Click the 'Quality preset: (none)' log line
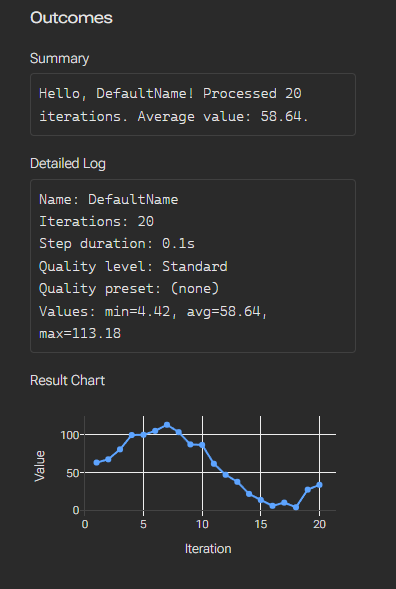Image resolution: width=396 pixels, height=589 pixels. pos(129,288)
